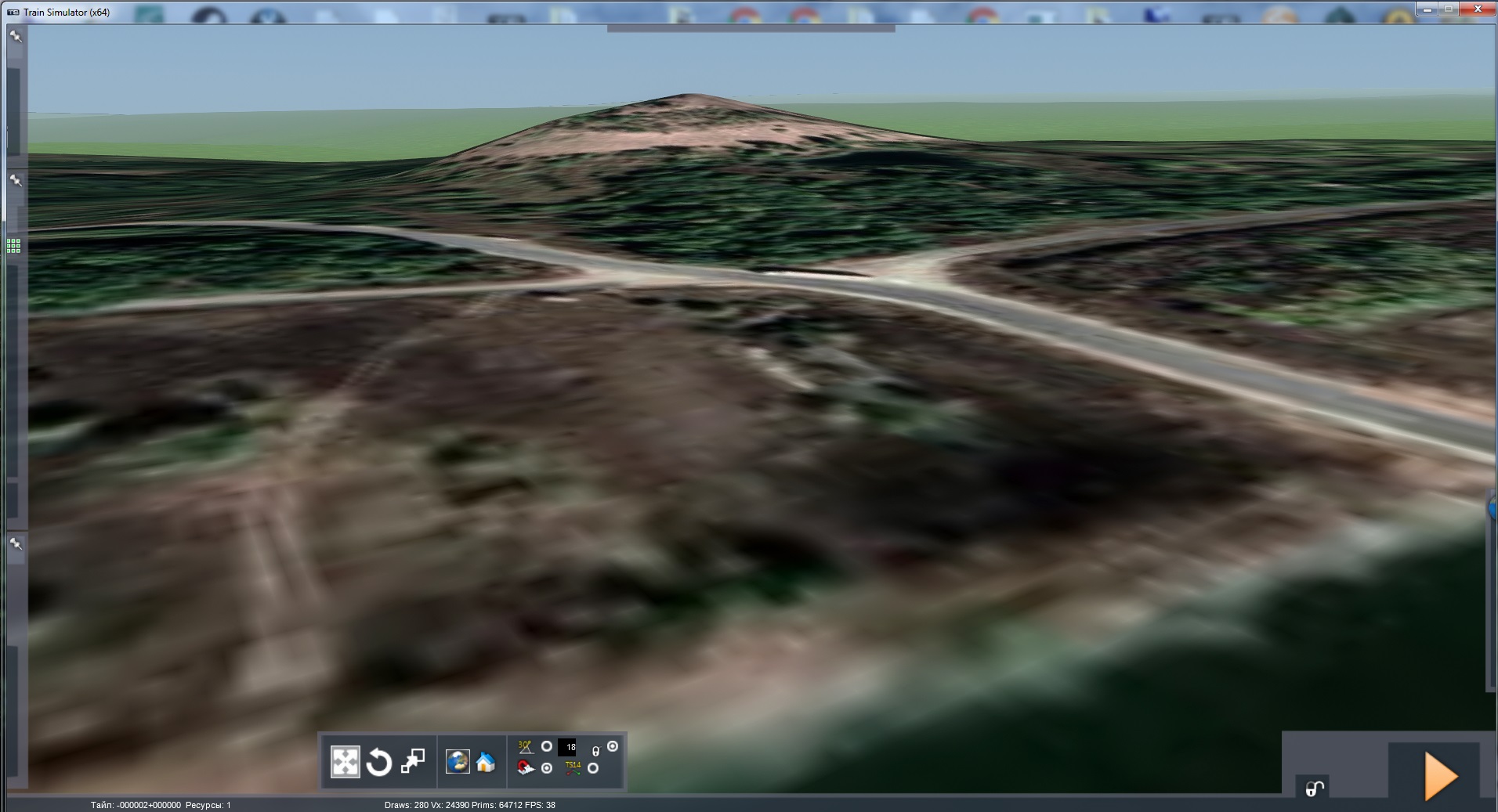
Task: Click the green grid icon on left edge
Action: pos(14,246)
